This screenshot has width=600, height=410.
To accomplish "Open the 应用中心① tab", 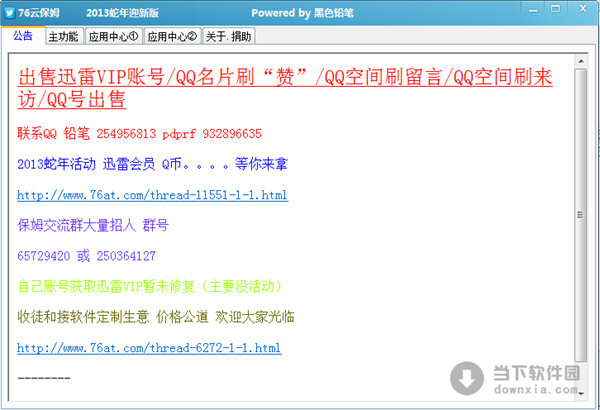I will (113, 37).
